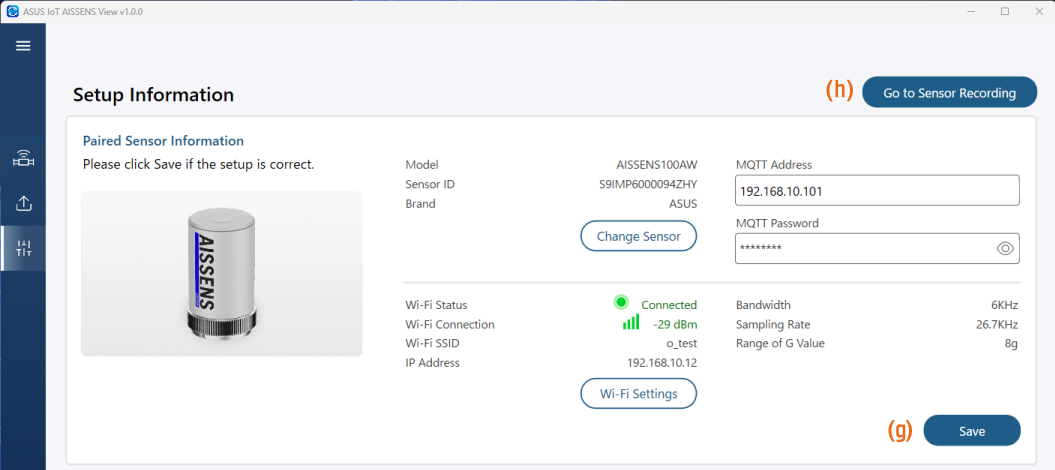Image resolution: width=1055 pixels, height=470 pixels.
Task: Click the Change Sensor button
Action: tap(639, 236)
